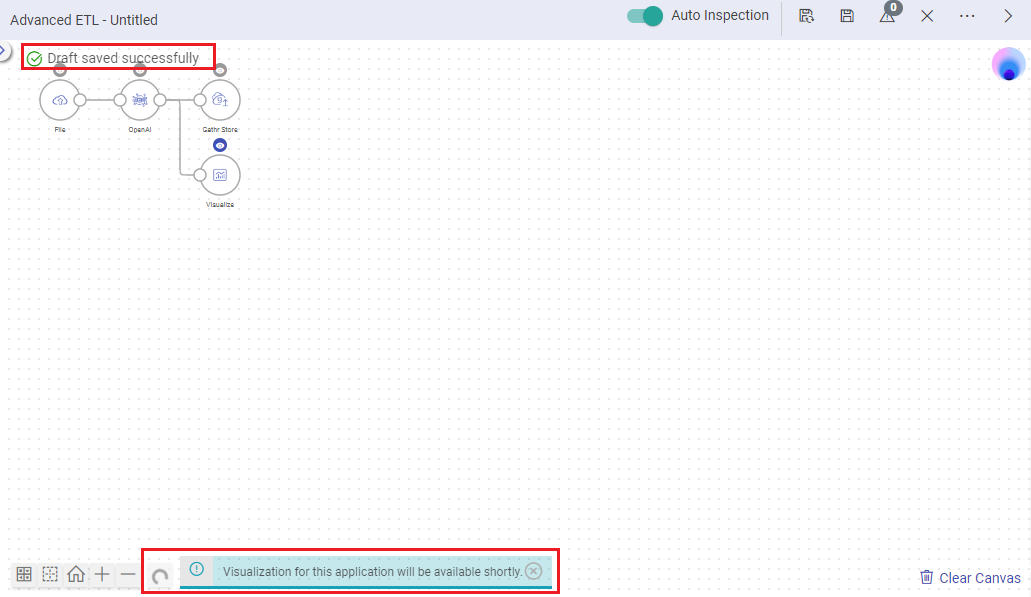Viewport: 1031px width, 597px height.
Task: Open the gradient AI assistant orb
Action: pos(1008,64)
